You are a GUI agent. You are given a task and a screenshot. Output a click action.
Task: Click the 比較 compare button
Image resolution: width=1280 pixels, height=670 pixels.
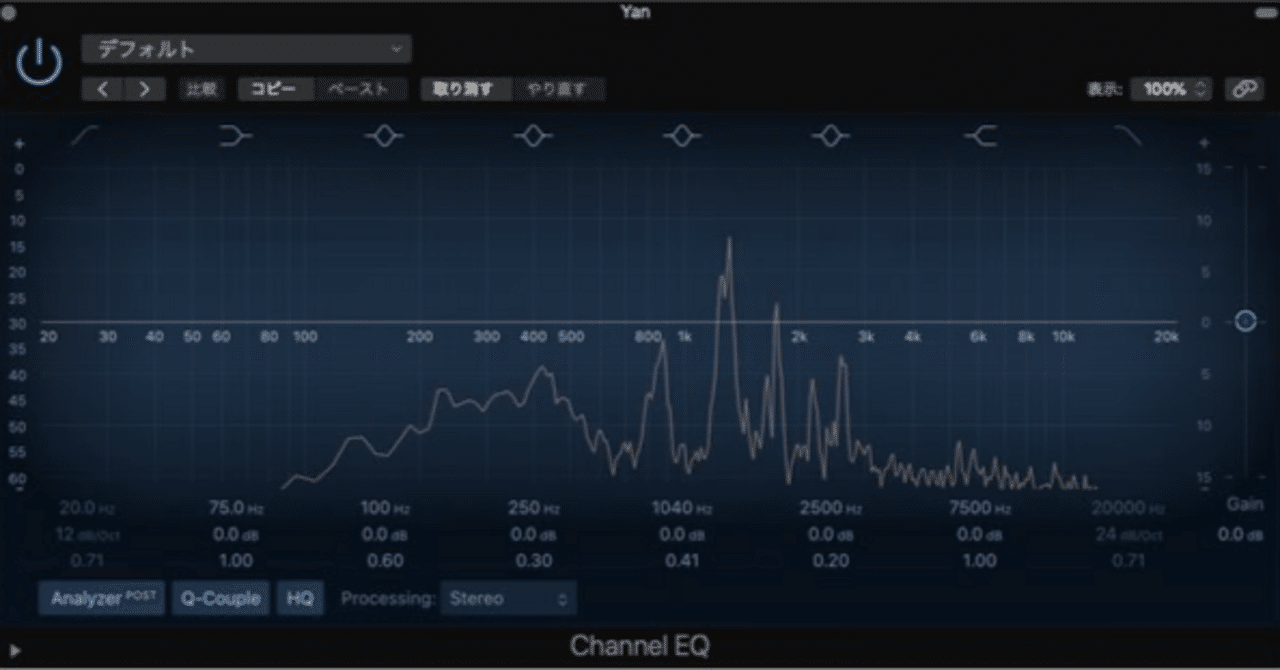click(x=201, y=89)
